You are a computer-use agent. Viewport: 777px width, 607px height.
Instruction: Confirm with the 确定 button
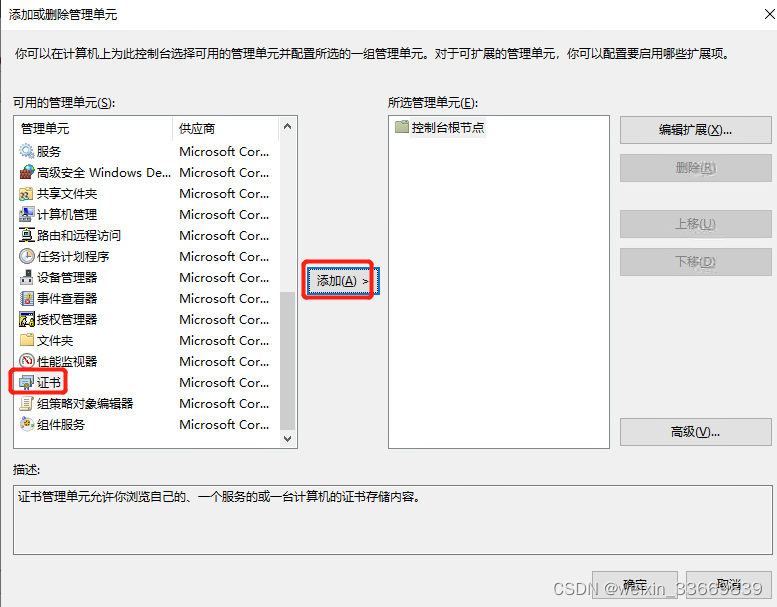tap(635, 585)
